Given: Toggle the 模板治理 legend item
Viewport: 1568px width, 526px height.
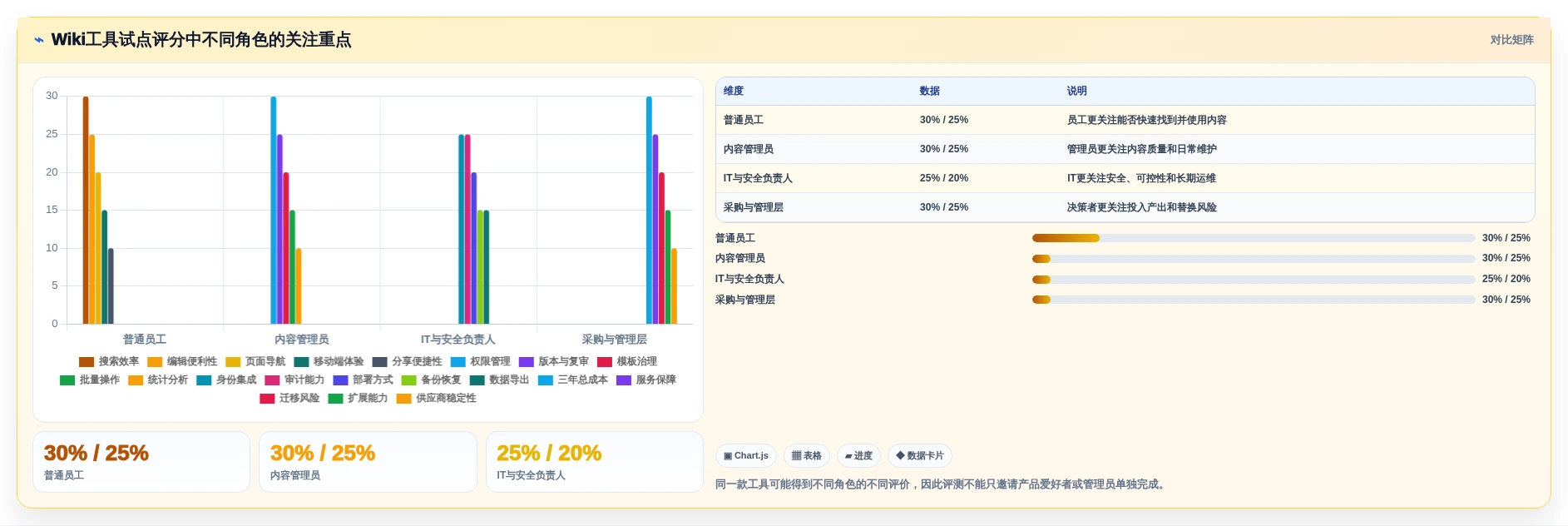Looking at the screenshot, I should (626, 362).
